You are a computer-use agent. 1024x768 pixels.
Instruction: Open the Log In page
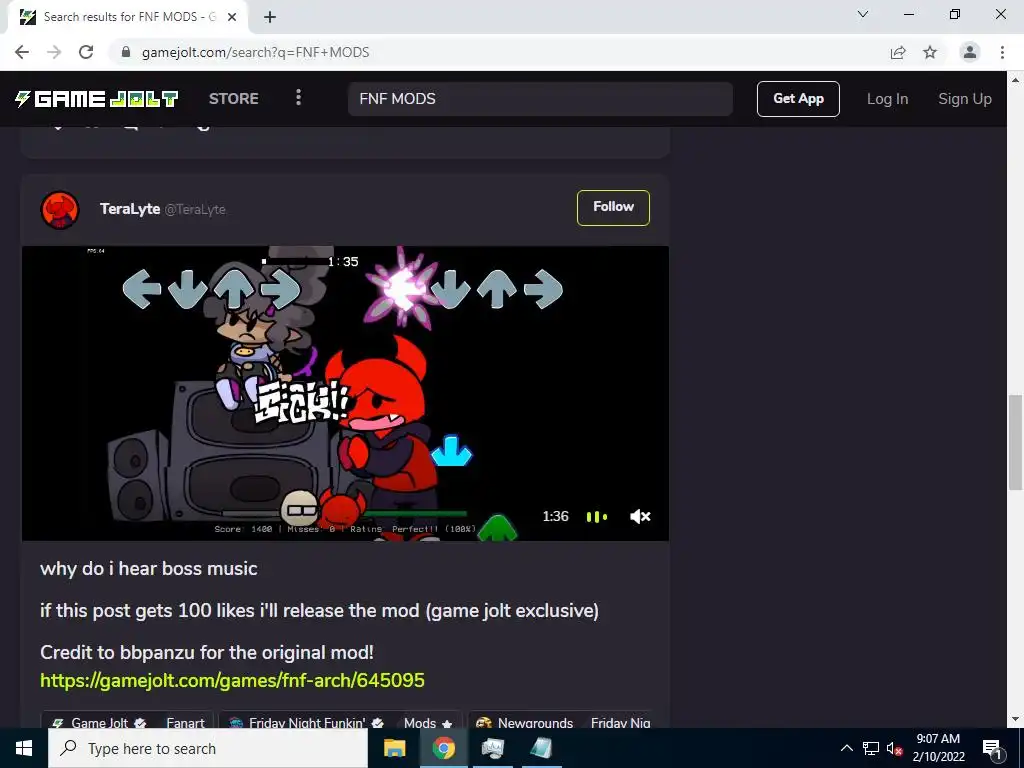pyautogui.click(x=887, y=99)
